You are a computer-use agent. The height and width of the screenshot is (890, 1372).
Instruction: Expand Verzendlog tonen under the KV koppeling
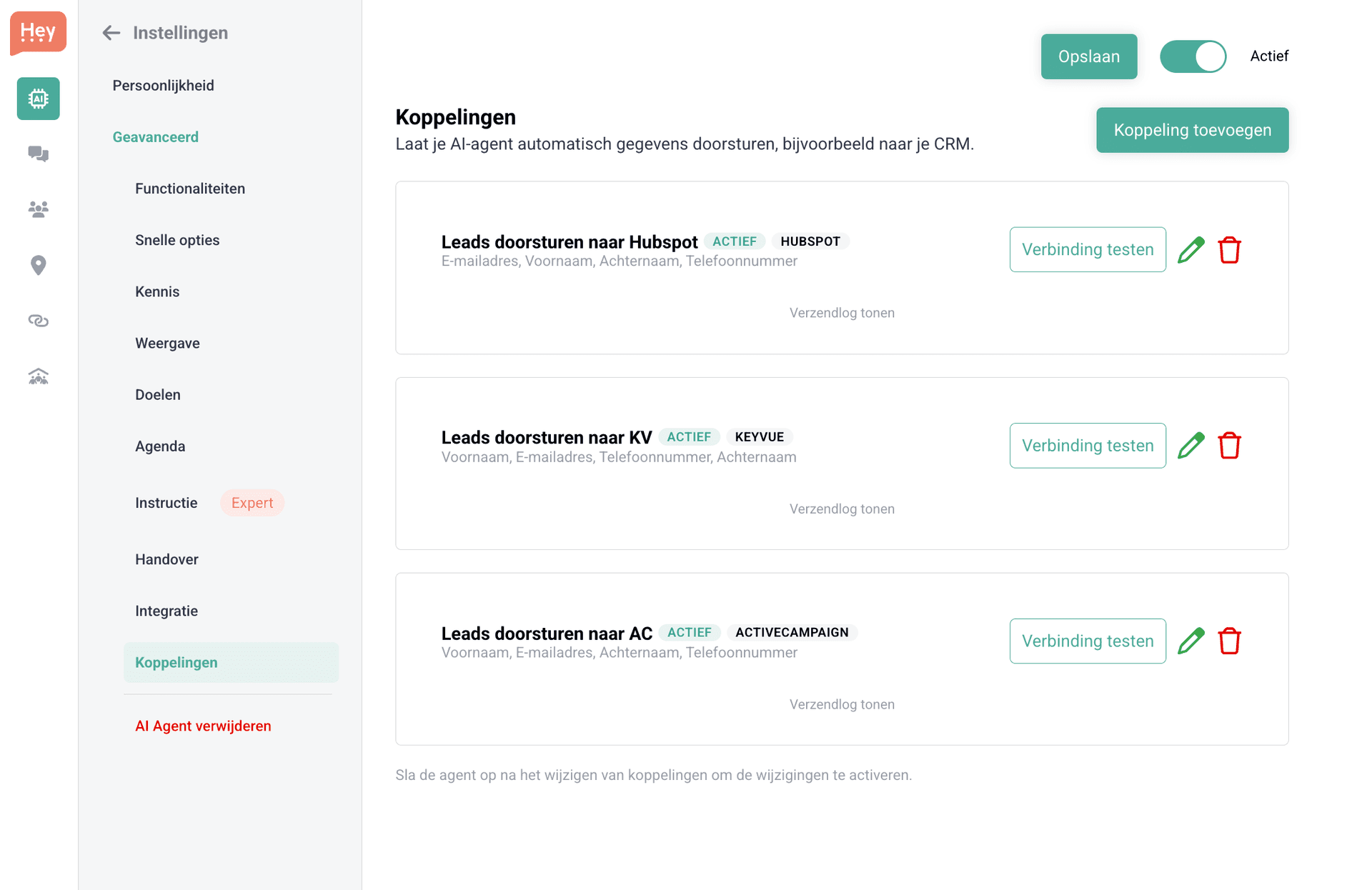click(x=842, y=509)
